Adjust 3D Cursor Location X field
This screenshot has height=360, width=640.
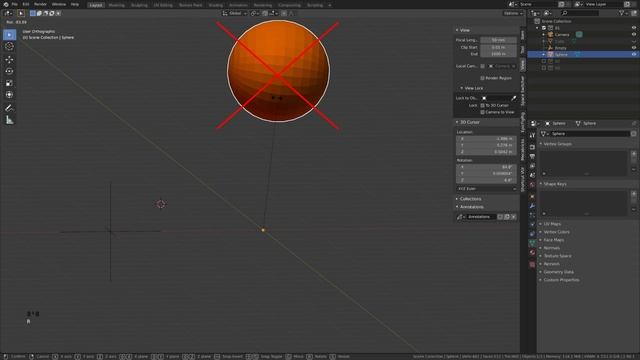[x=487, y=139]
